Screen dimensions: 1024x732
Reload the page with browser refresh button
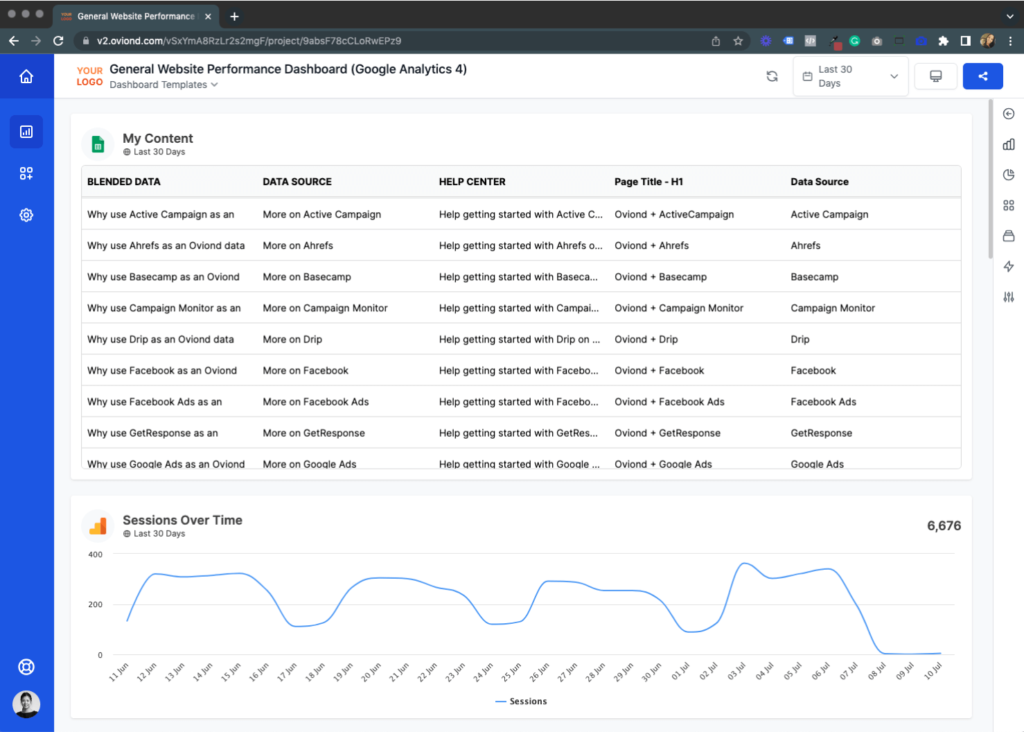[x=58, y=41]
